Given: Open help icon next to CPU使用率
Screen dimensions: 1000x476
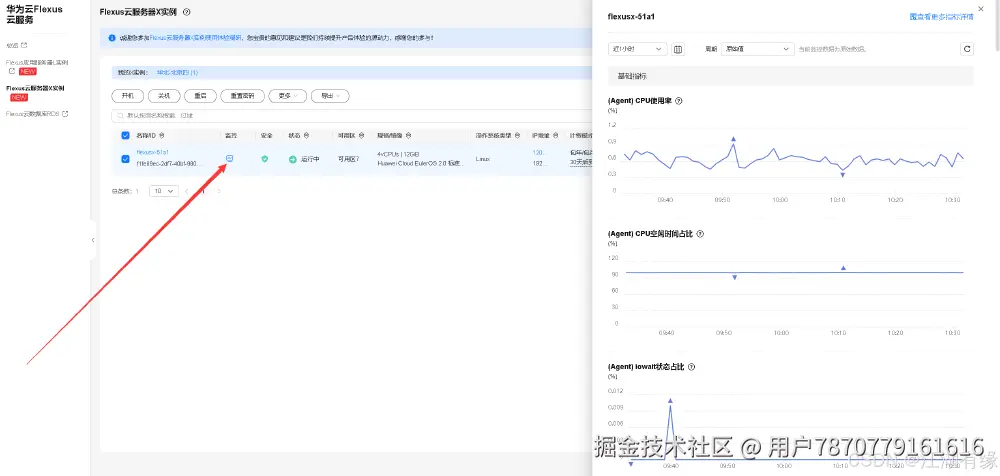Looking at the screenshot, I should click(679, 101).
